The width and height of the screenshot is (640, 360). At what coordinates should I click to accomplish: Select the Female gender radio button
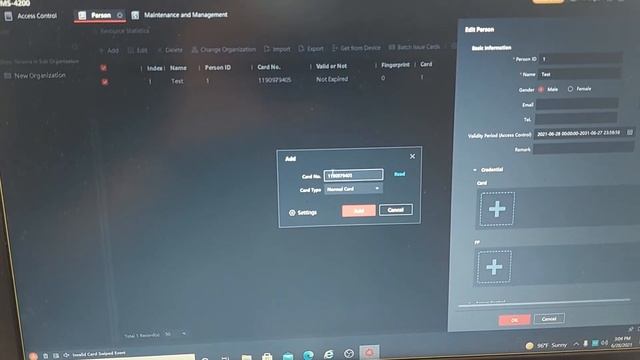[570, 89]
